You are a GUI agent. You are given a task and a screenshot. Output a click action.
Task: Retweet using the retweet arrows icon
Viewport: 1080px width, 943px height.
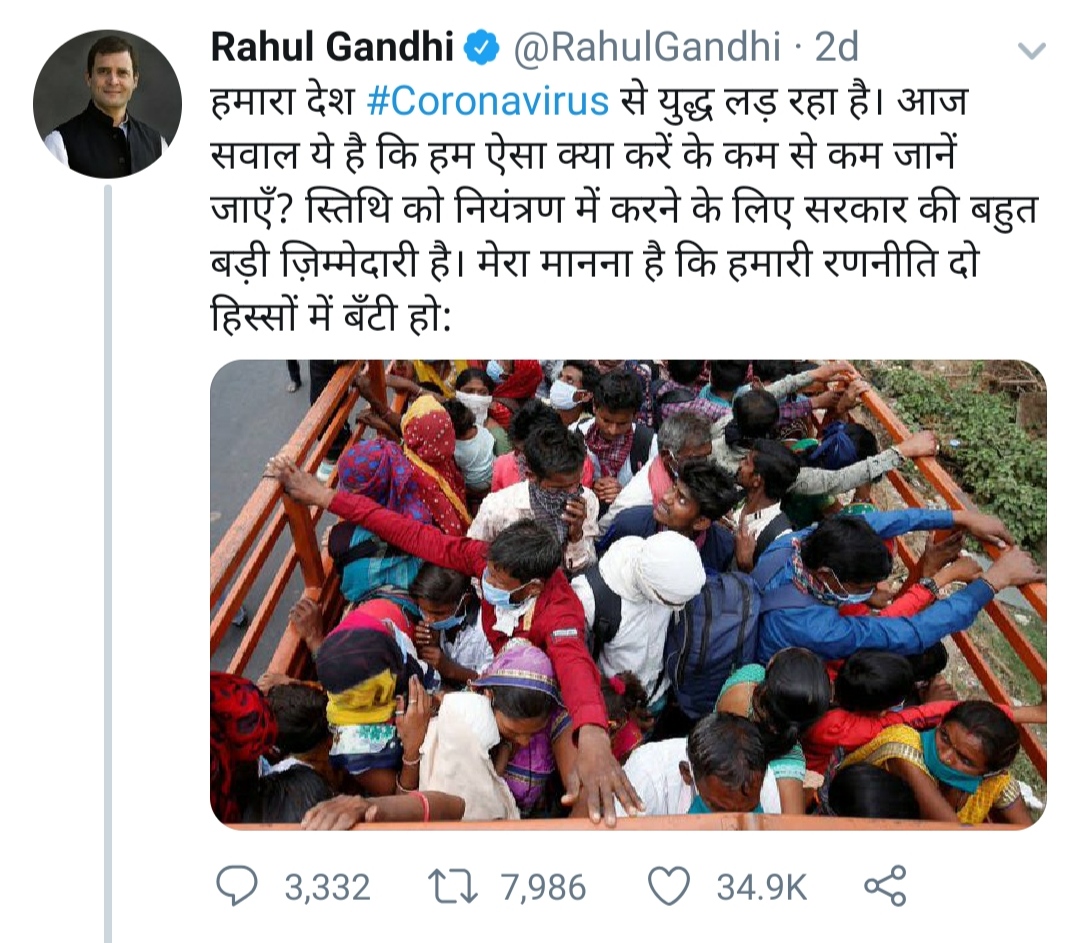(x=451, y=886)
